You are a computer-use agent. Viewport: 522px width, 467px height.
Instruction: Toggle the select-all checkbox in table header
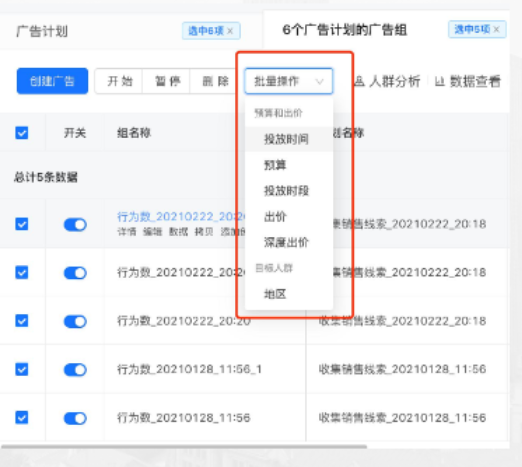click(22, 133)
